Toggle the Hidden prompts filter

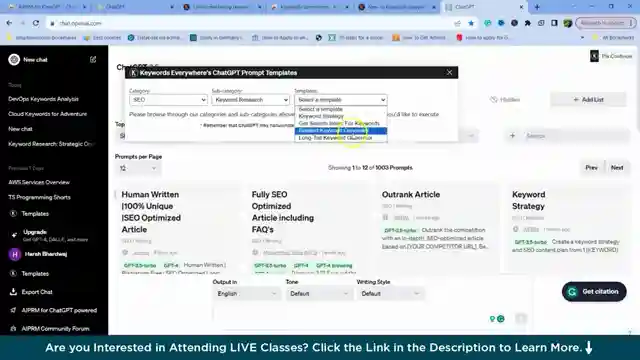[505, 100]
